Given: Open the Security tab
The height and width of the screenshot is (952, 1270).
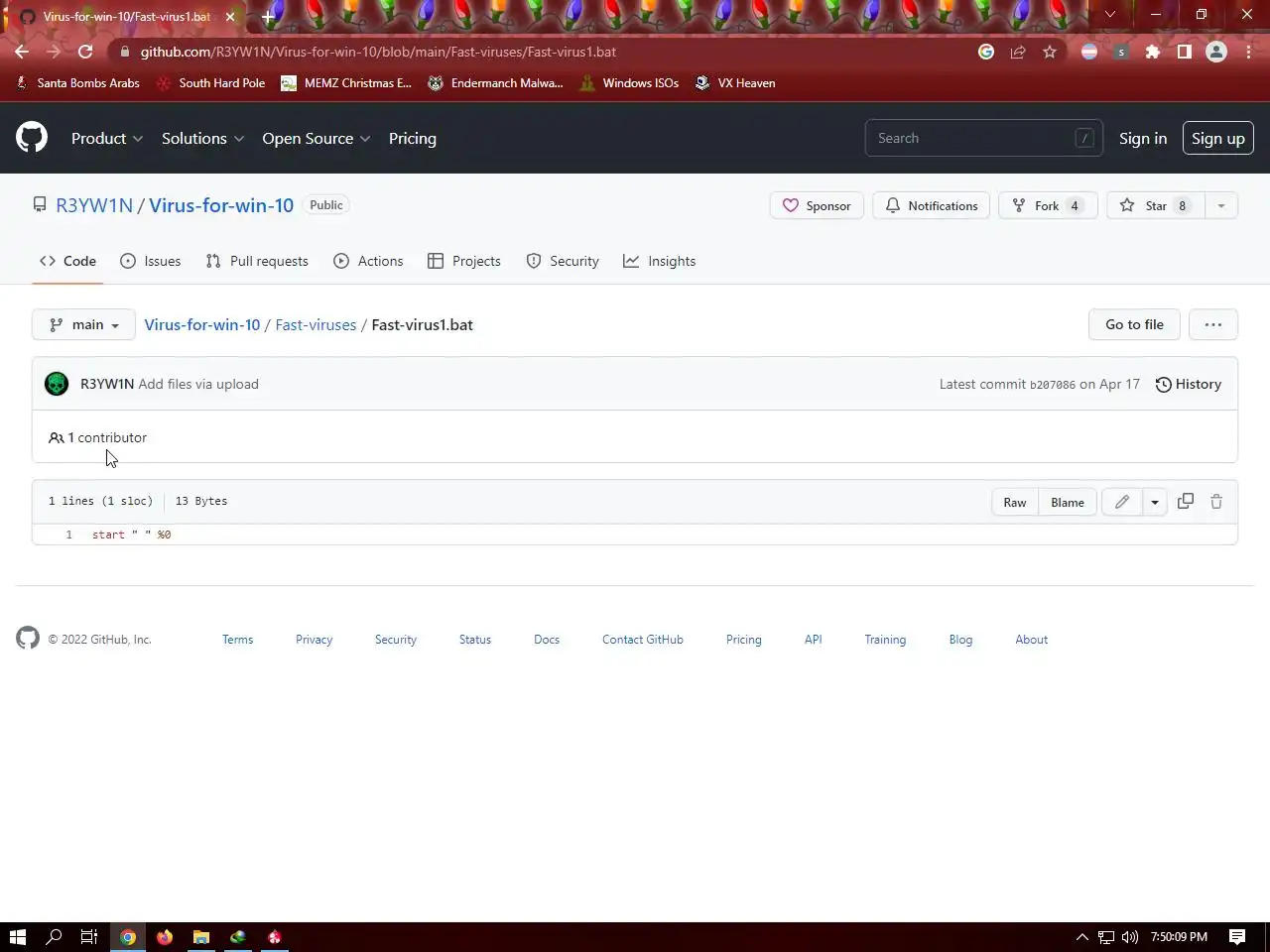Looking at the screenshot, I should (x=563, y=261).
